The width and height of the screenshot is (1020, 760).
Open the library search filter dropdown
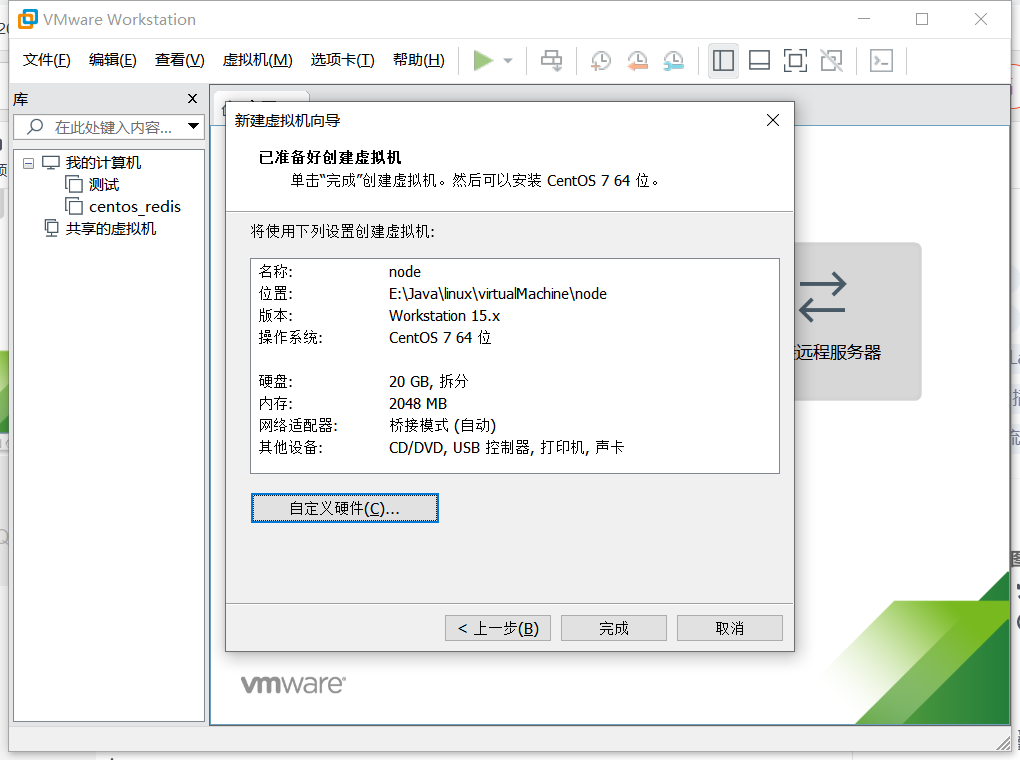click(x=194, y=127)
